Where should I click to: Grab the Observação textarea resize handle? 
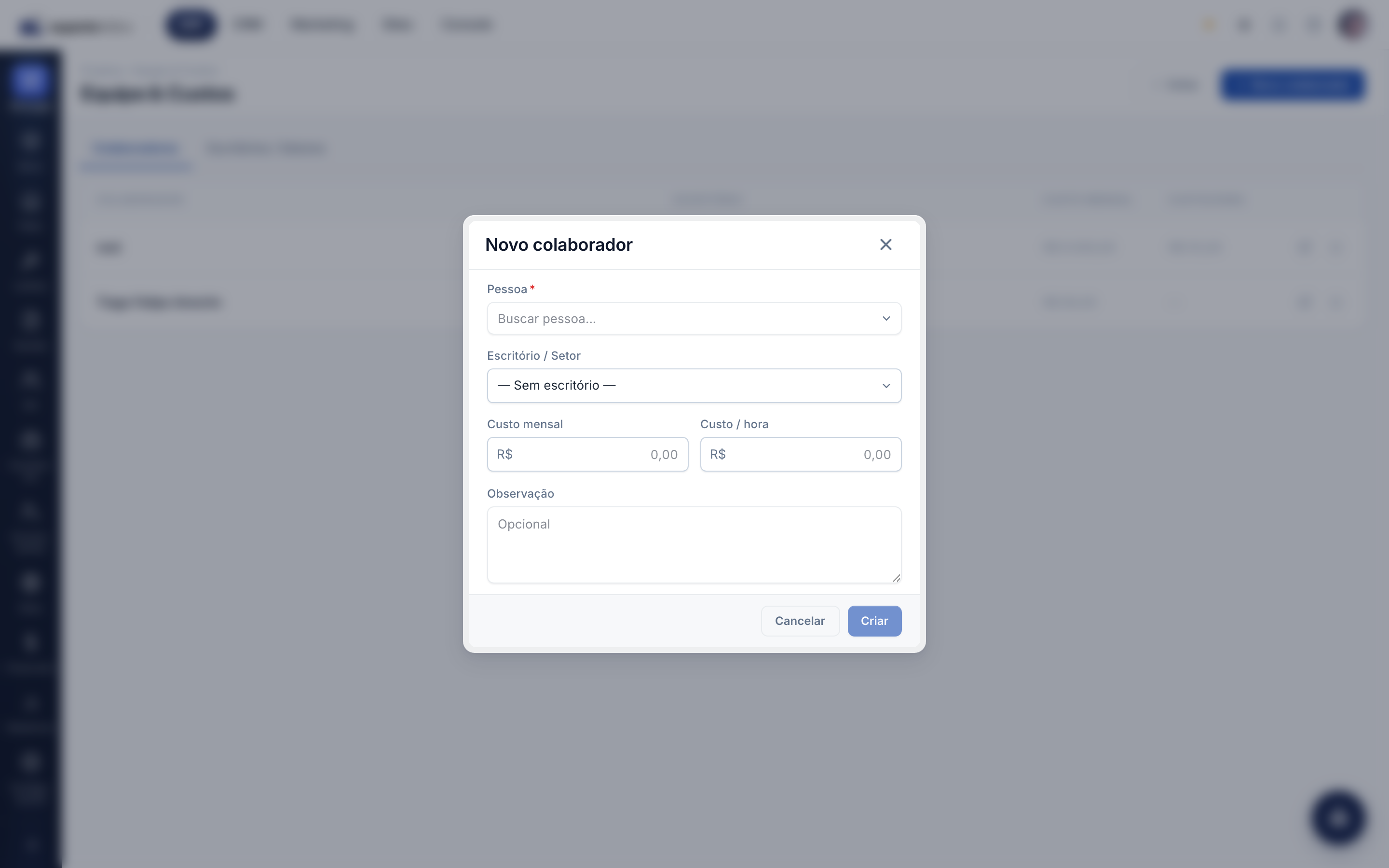[x=896, y=578]
